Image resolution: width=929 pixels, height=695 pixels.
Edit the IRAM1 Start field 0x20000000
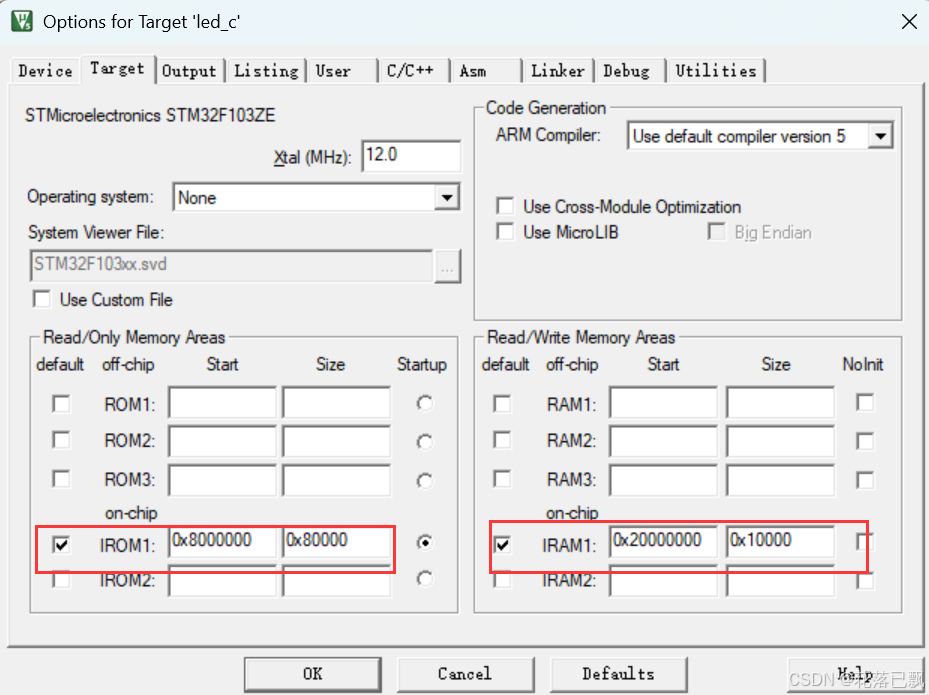coord(664,542)
